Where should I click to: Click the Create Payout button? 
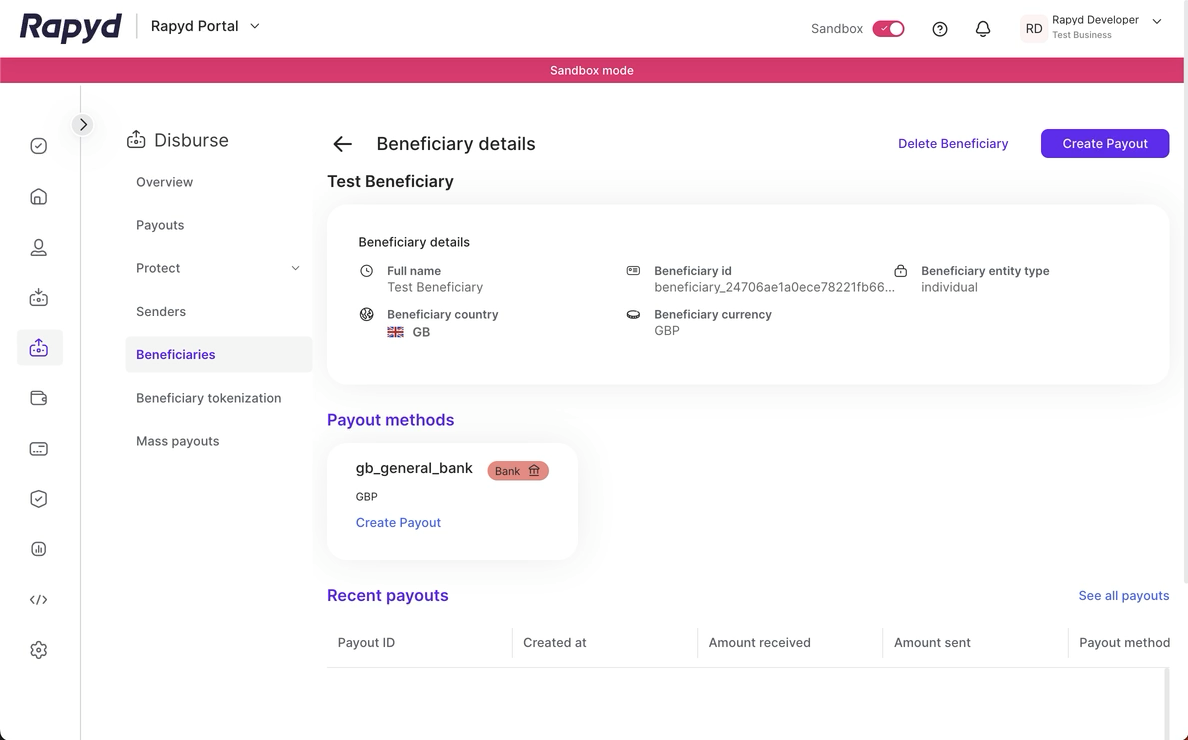(1104, 143)
